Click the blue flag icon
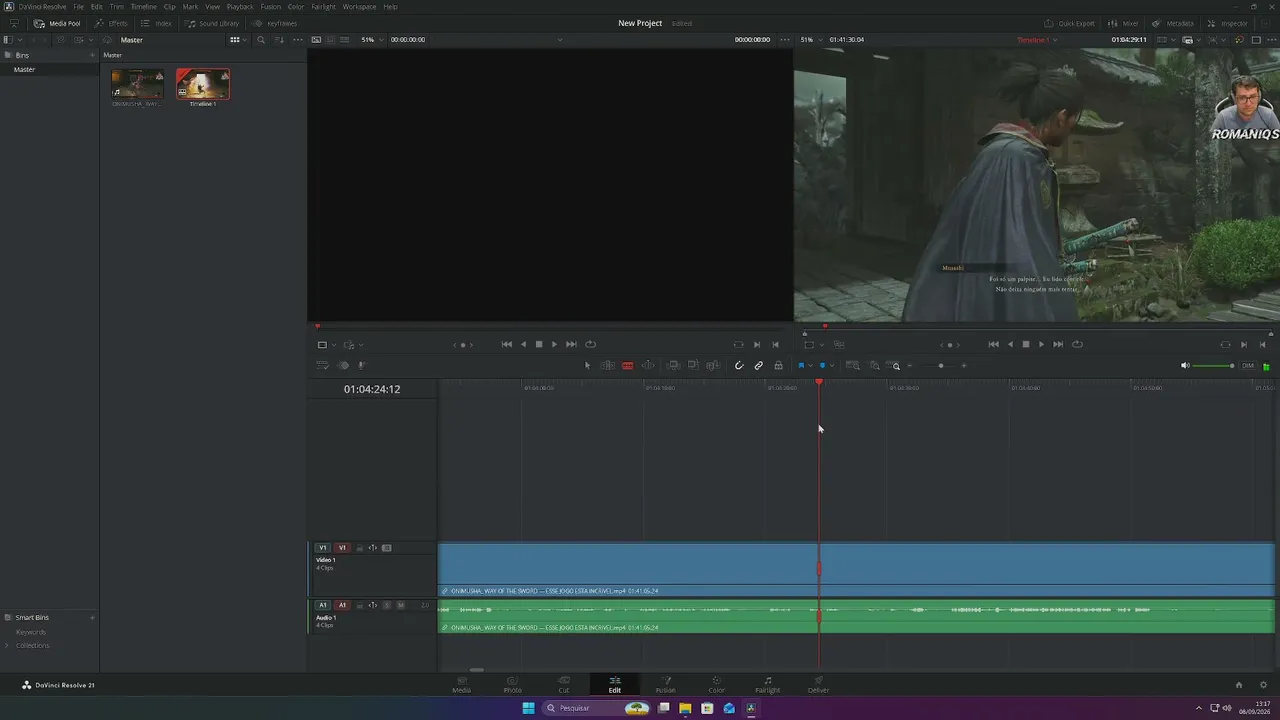 [x=801, y=366]
